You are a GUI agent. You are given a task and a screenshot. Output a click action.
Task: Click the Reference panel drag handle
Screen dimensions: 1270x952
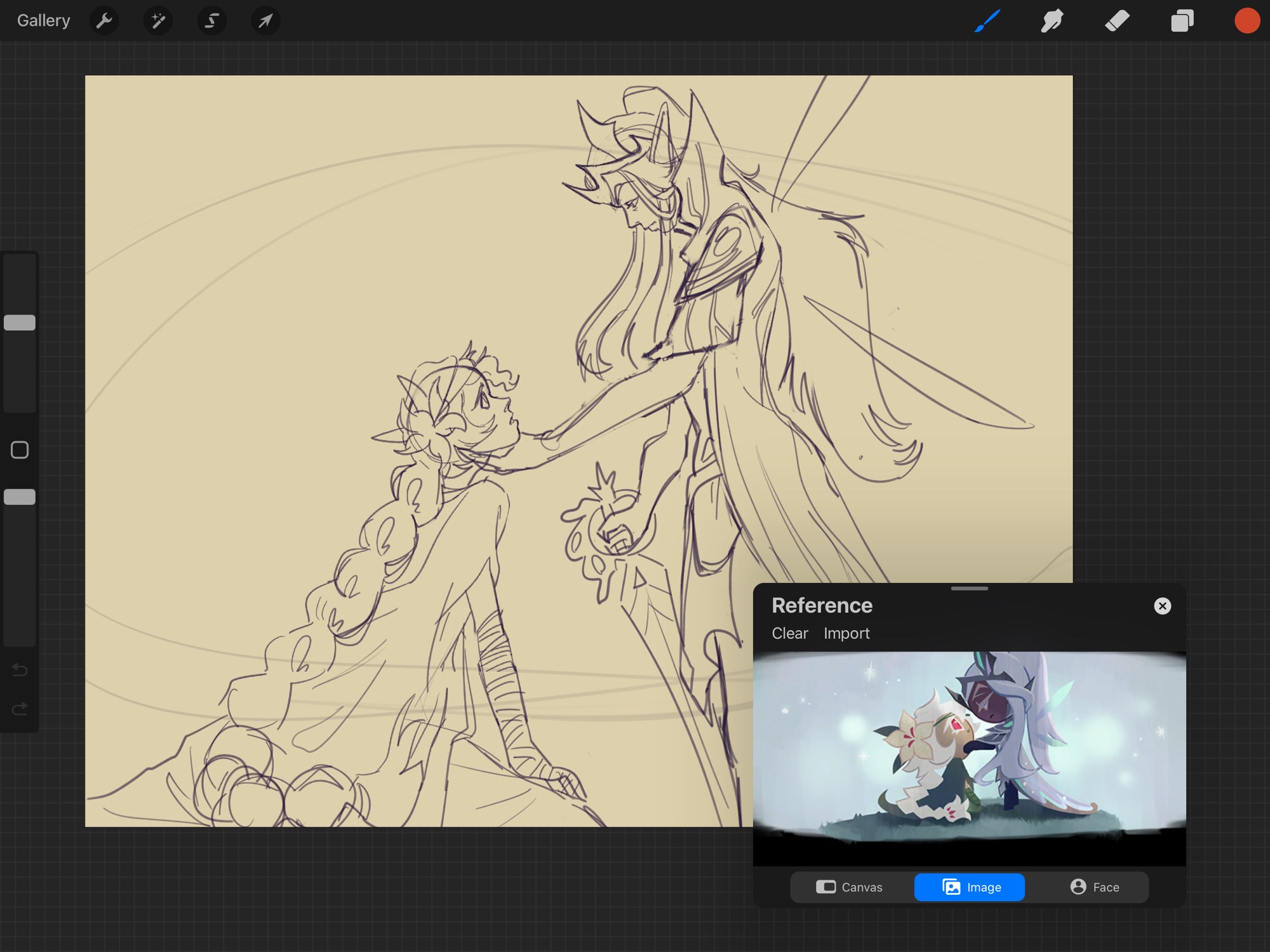[969, 589]
